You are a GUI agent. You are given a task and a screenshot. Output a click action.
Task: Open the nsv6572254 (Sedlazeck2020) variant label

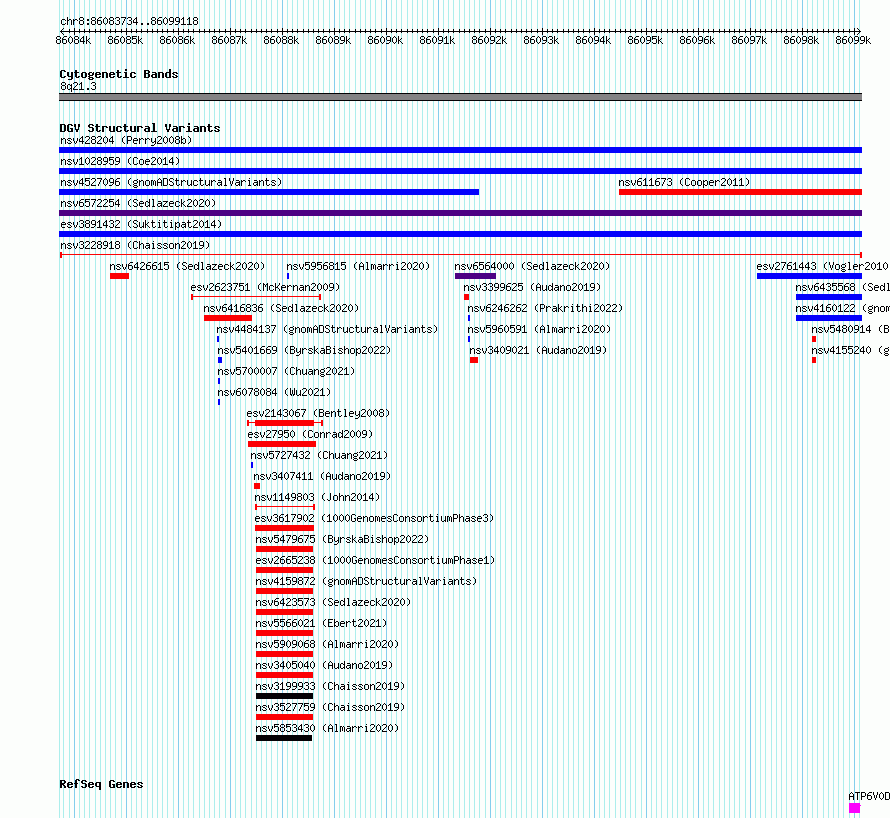point(138,203)
